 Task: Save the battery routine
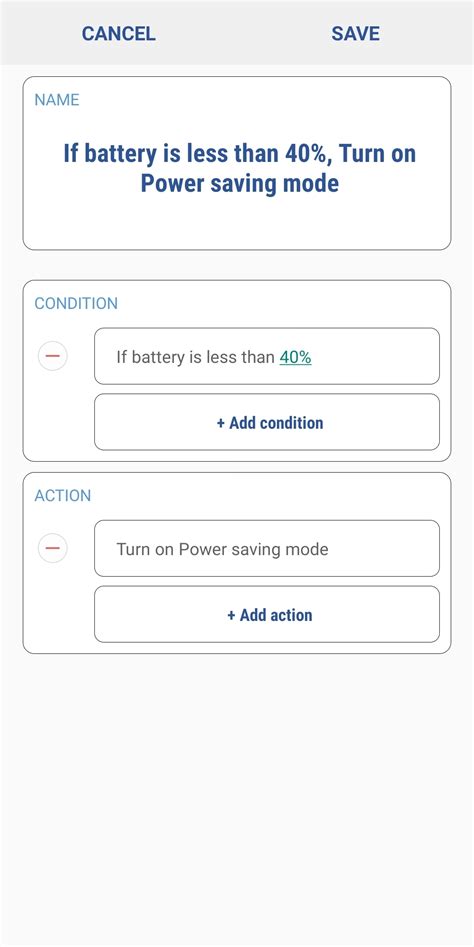coord(355,33)
